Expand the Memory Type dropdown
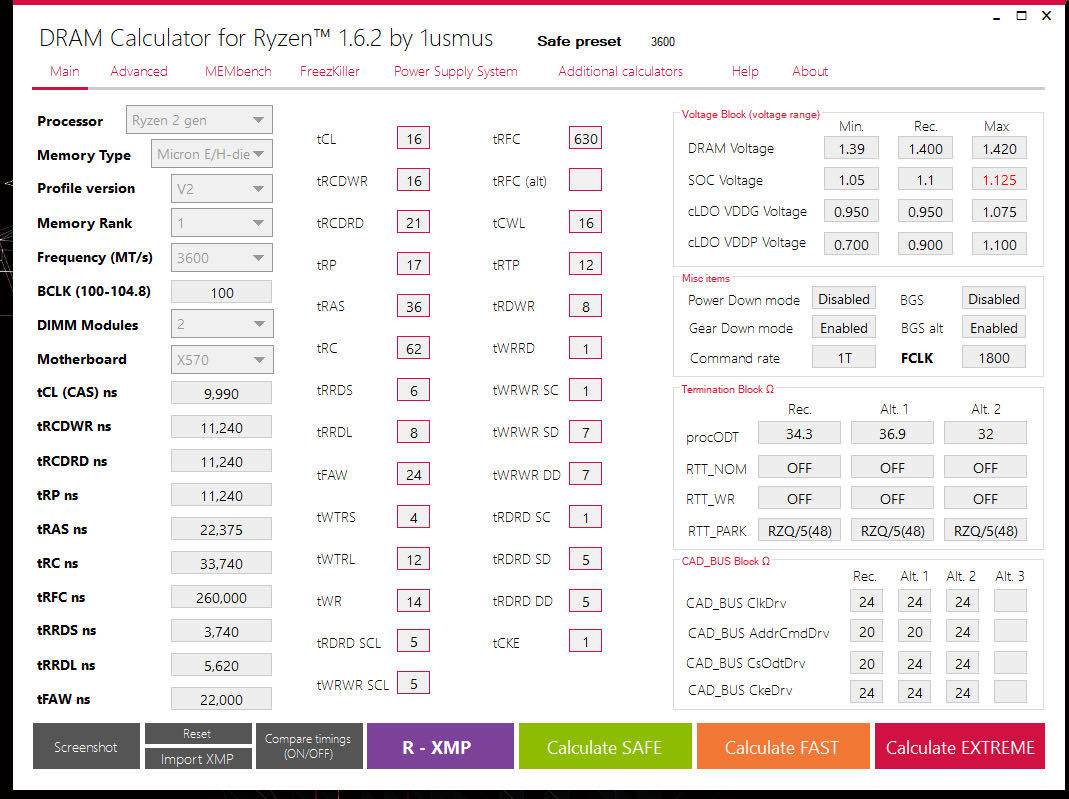 point(211,154)
